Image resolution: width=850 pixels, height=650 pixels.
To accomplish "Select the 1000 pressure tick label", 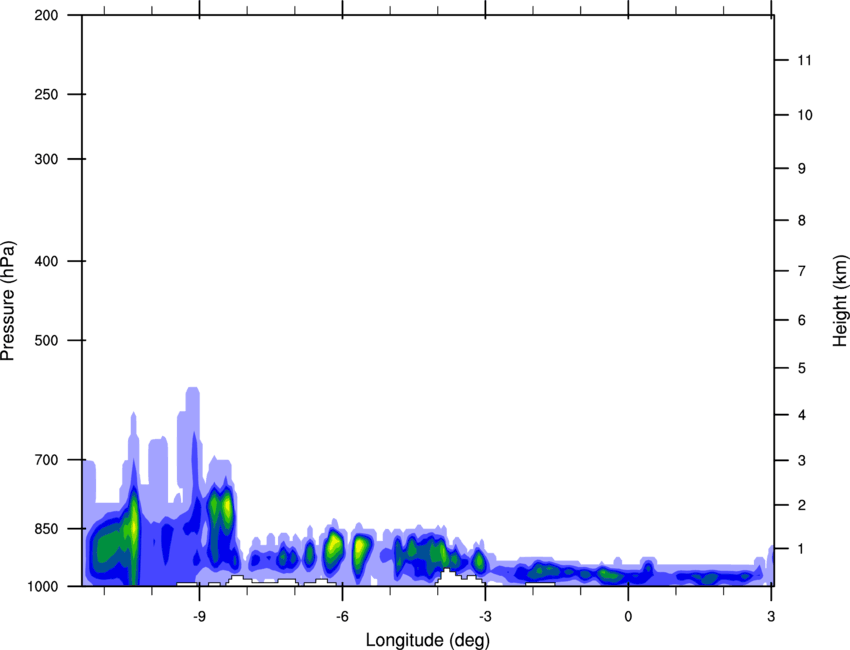I will 42,587.
